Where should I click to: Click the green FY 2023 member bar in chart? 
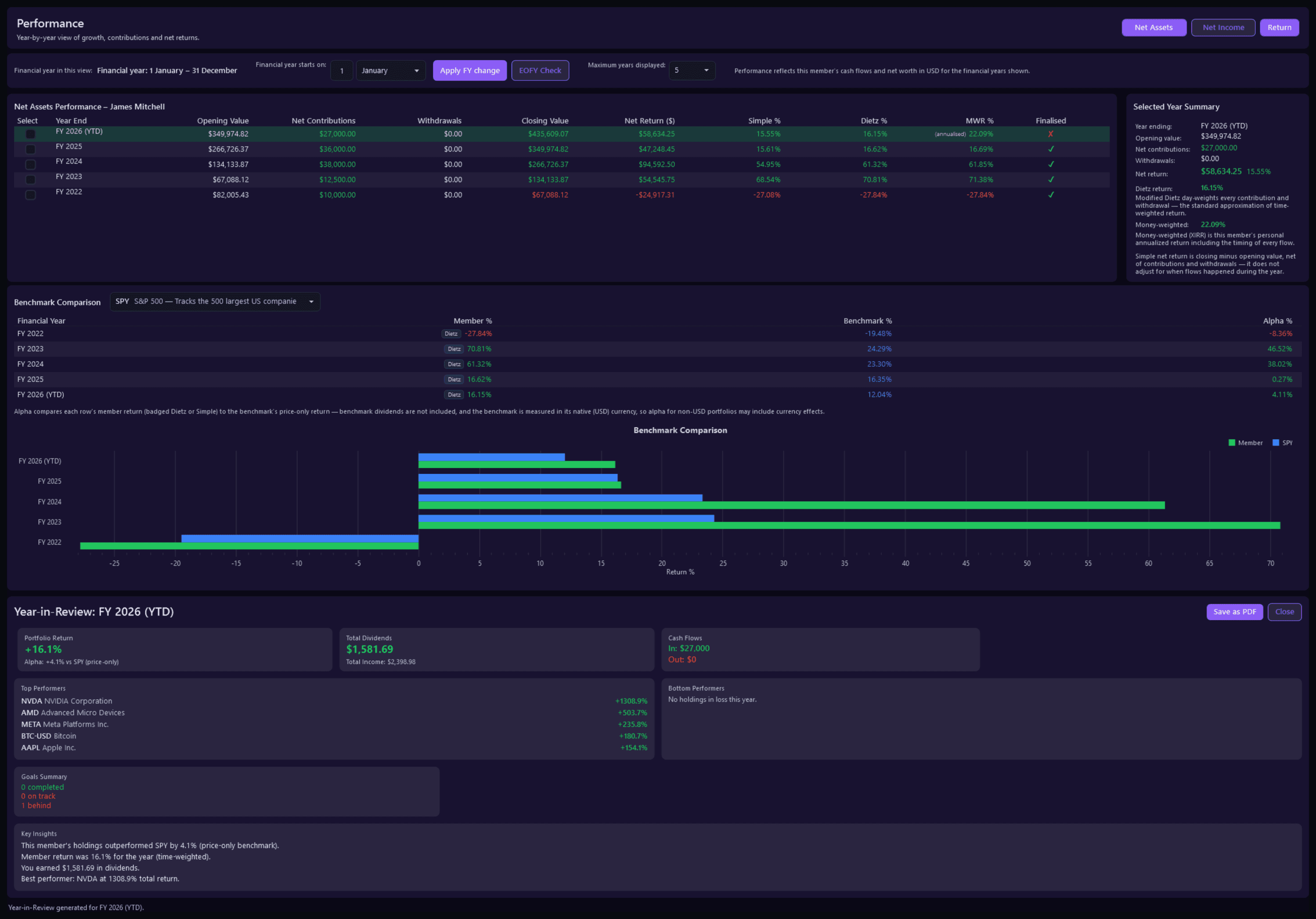pos(849,526)
